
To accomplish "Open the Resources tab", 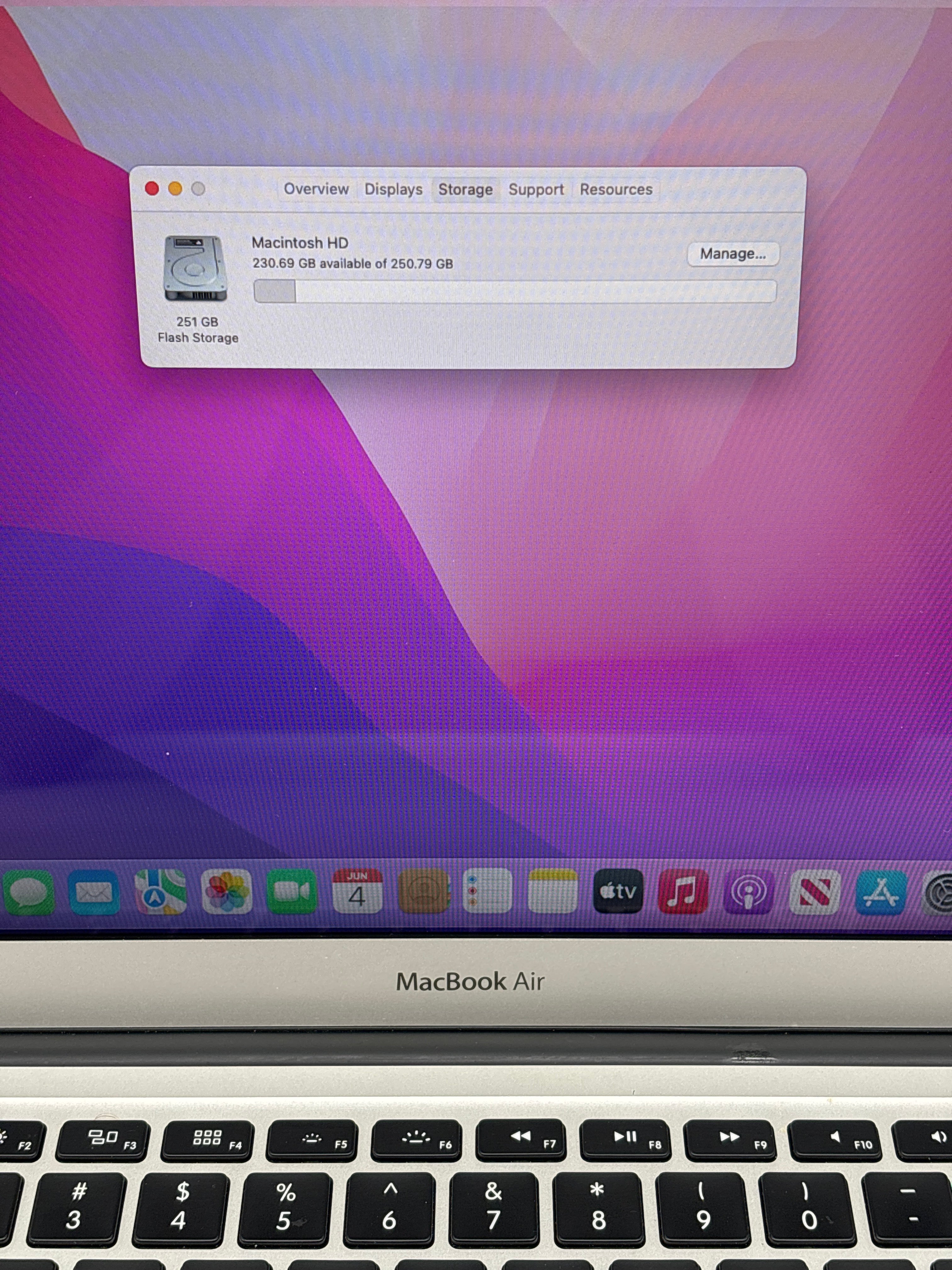I will [616, 190].
